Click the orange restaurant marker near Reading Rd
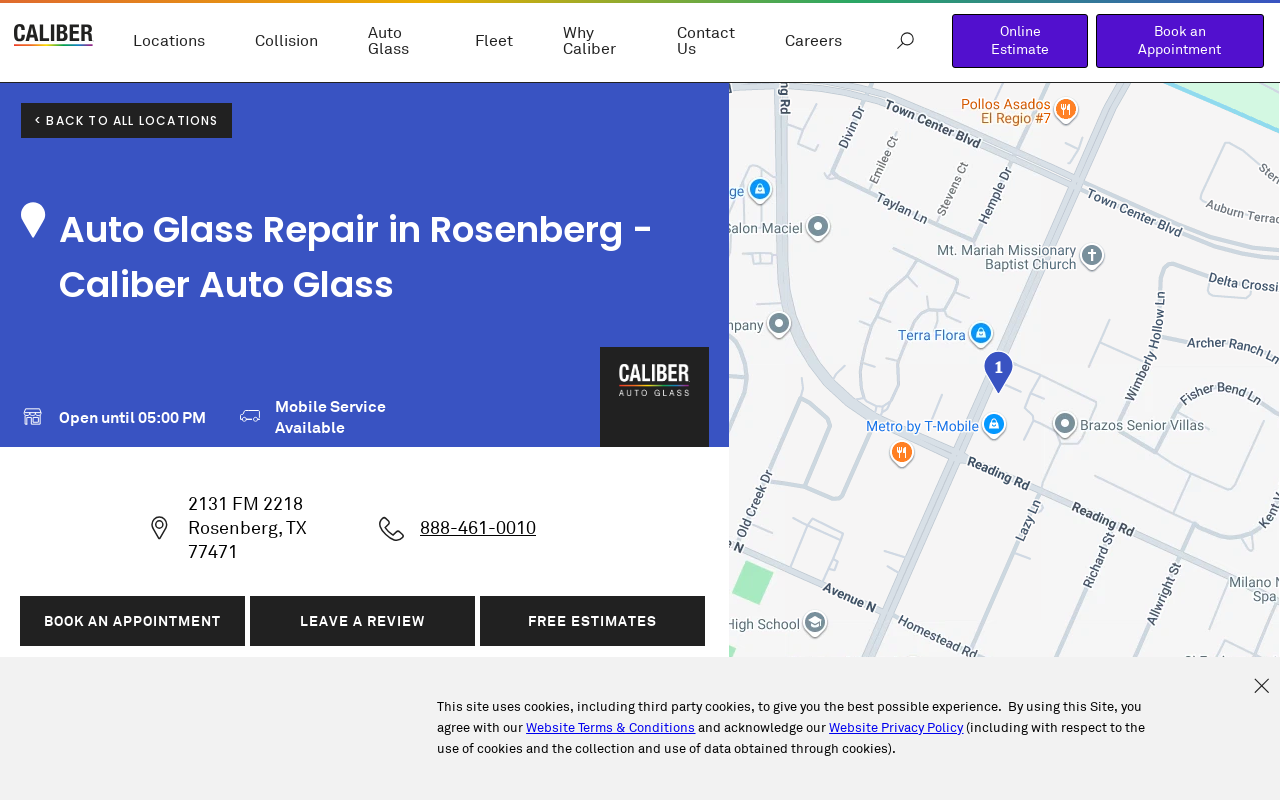Screen dimensions: 1280x800 pyautogui.click(x=902, y=453)
